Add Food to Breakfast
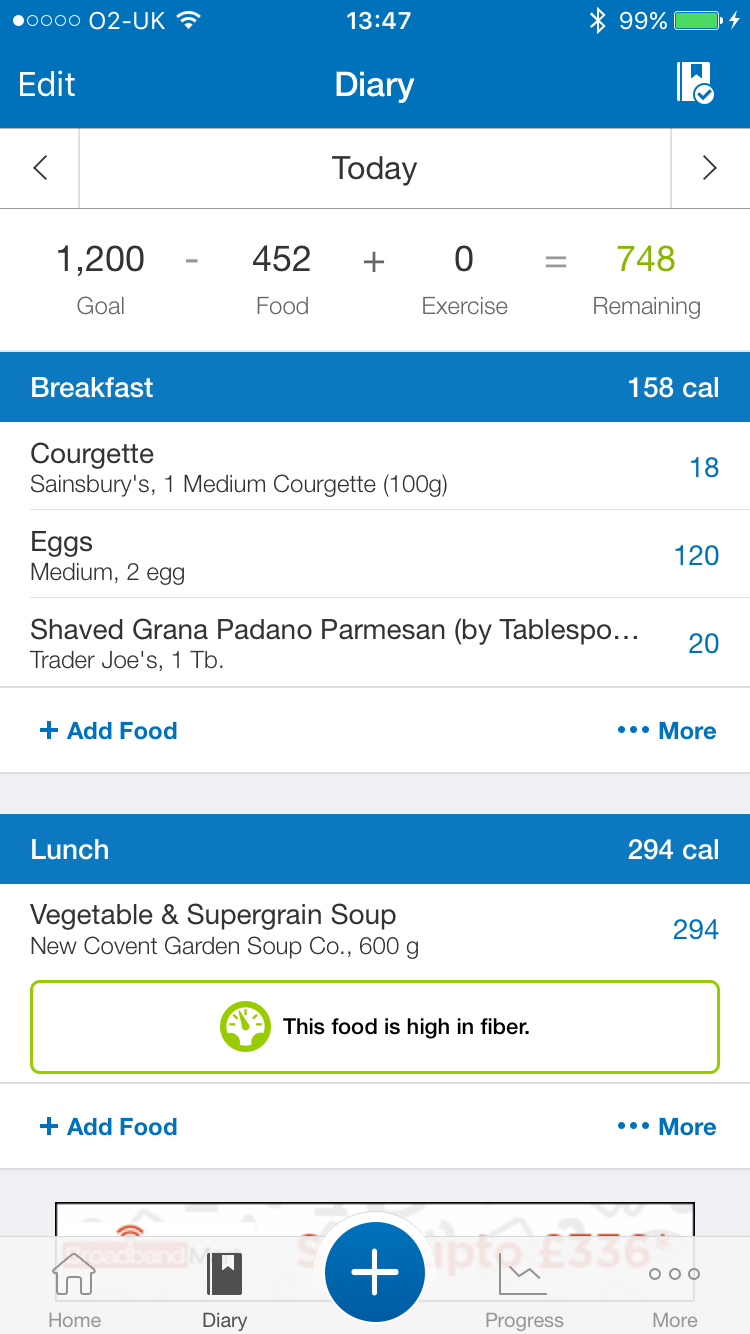 [108, 731]
